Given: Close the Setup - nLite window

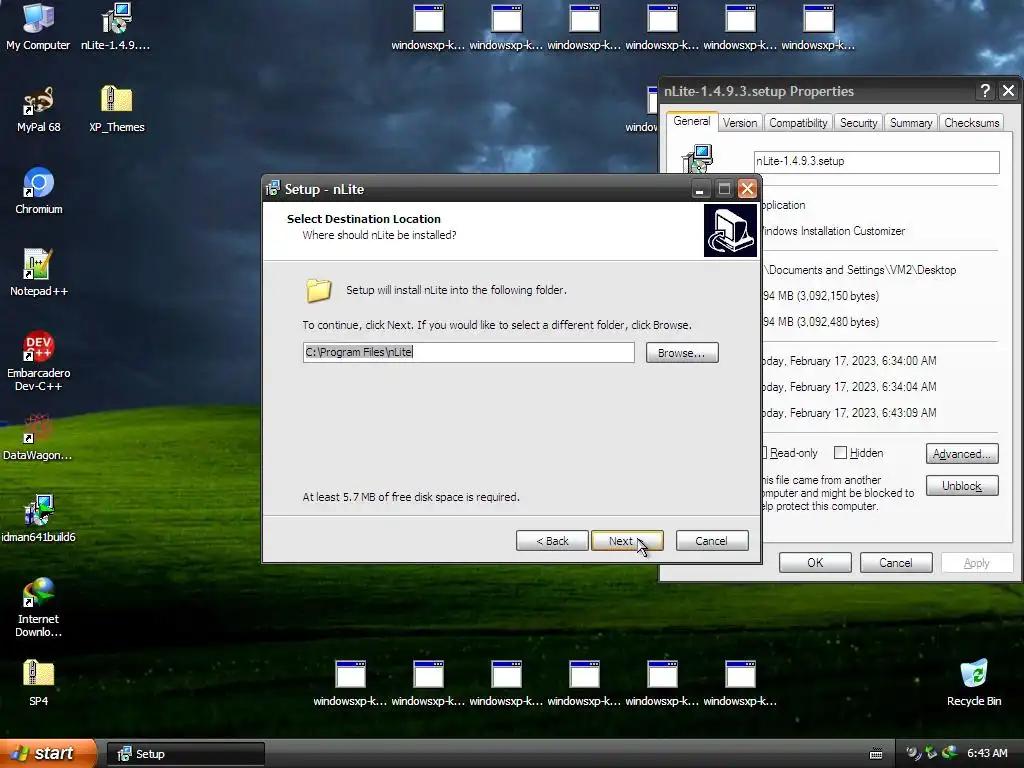Looking at the screenshot, I should pos(748,189).
